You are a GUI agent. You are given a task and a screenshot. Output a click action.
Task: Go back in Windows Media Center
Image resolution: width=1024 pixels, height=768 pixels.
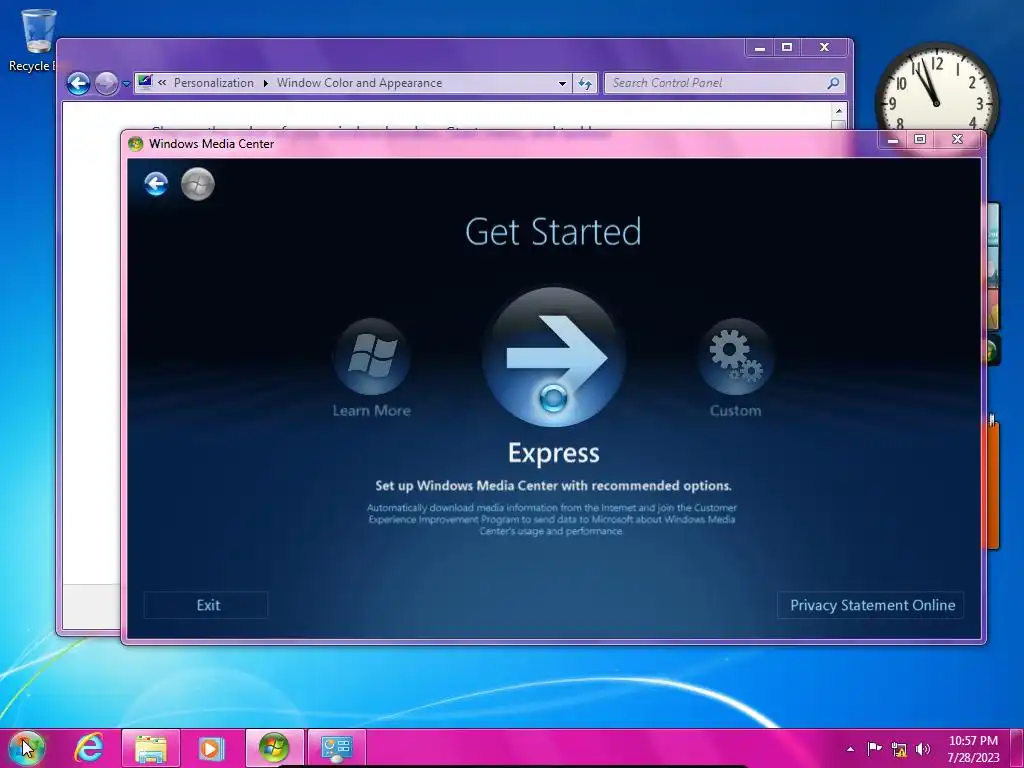[156, 184]
